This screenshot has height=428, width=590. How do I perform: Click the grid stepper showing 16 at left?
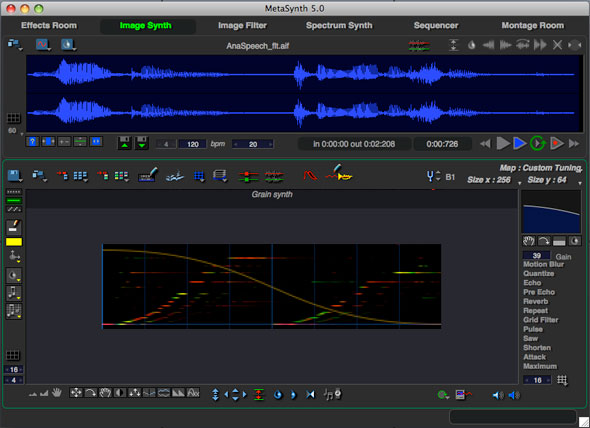[14, 370]
